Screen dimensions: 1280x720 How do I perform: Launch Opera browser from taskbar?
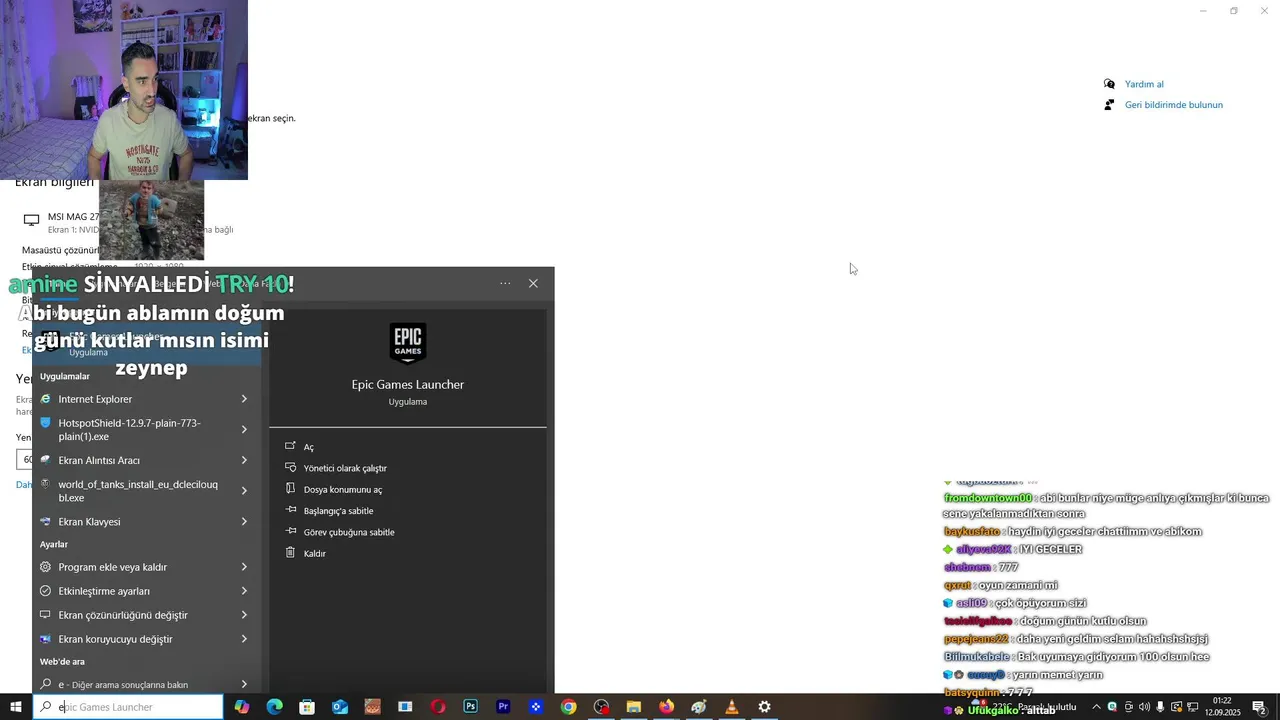pos(438,707)
